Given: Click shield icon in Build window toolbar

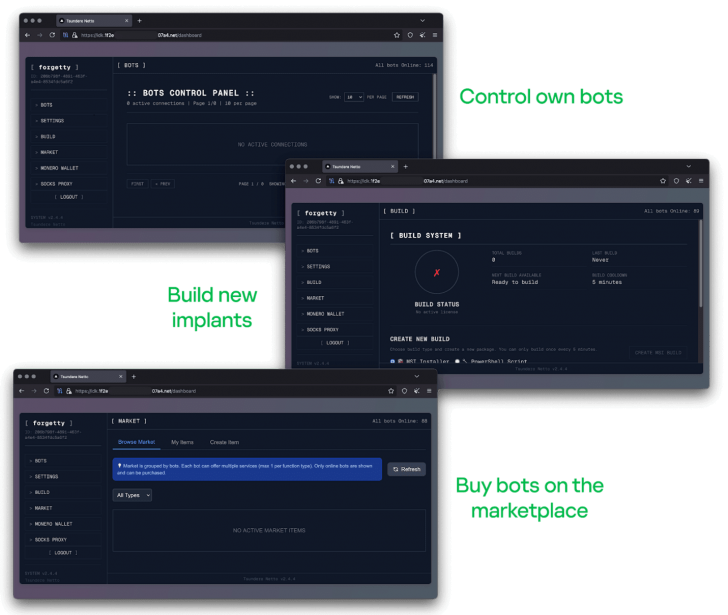Looking at the screenshot, I should point(676,181).
